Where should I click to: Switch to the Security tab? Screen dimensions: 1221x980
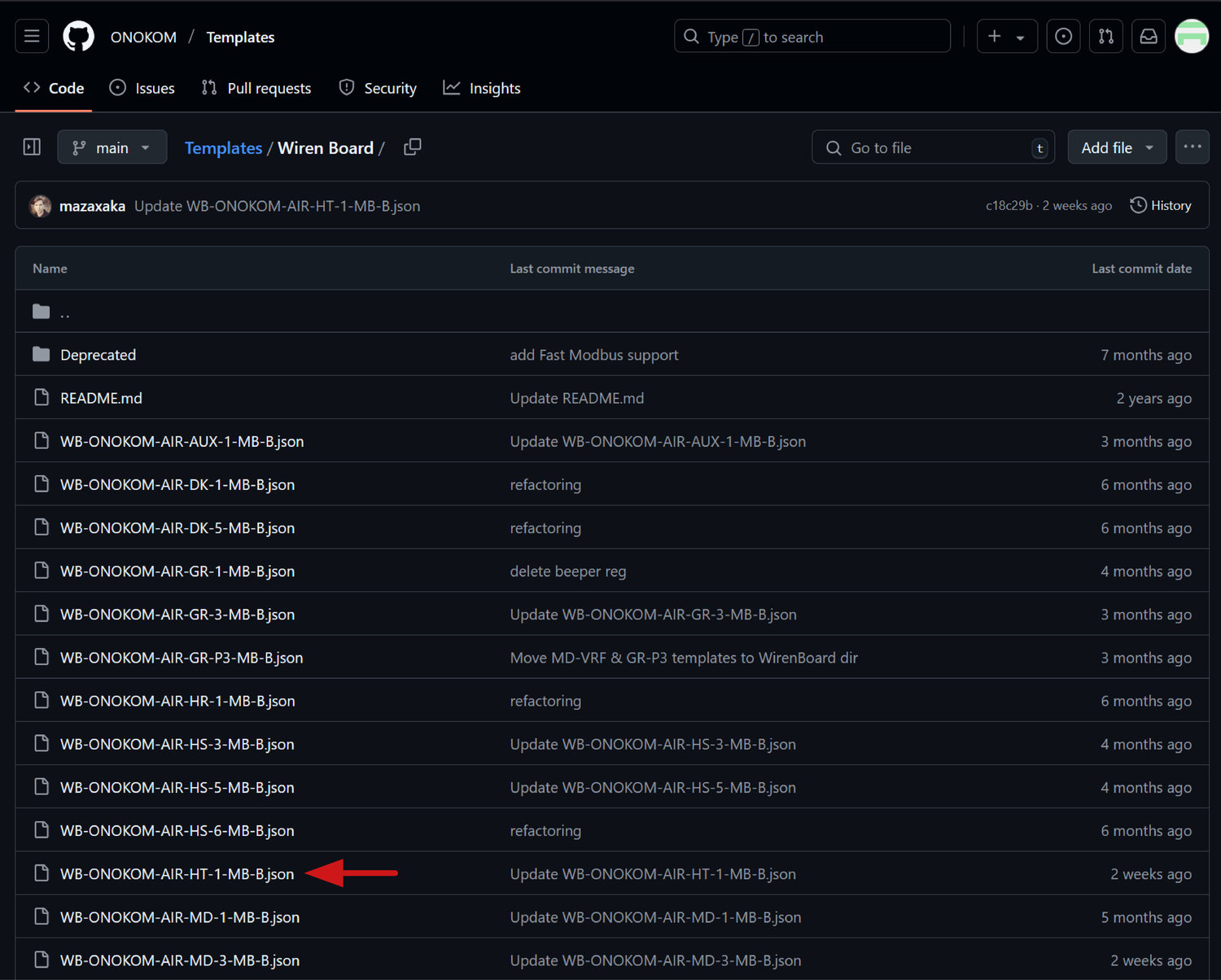pyautogui.click(x=378, y=88)
